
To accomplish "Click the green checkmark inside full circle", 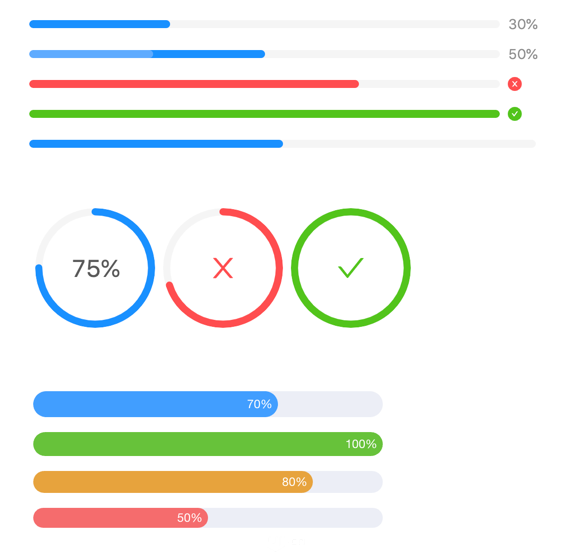I will [x=351, y=268].
